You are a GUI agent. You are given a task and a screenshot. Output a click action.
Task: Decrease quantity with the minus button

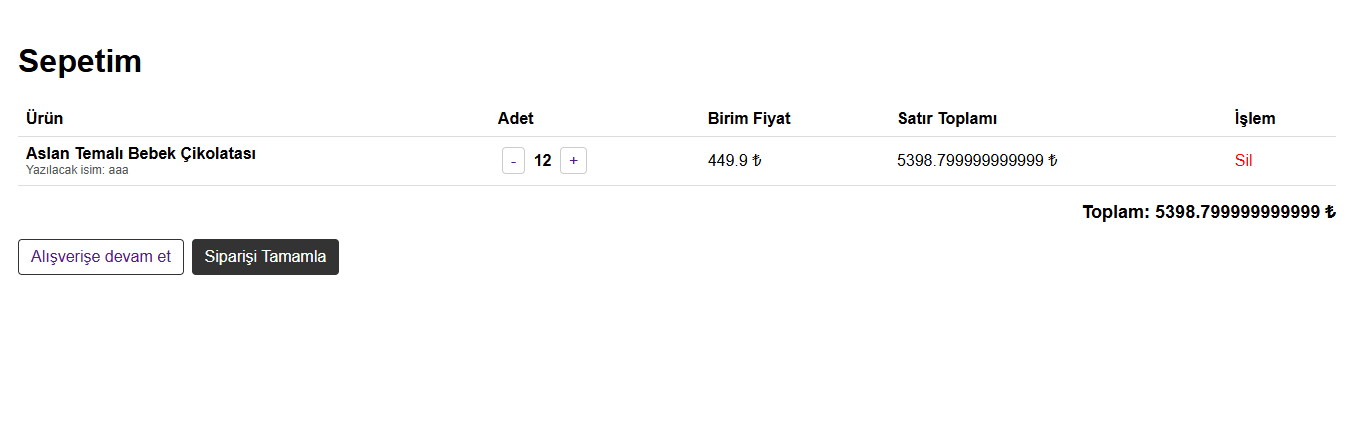click(513, 161)
